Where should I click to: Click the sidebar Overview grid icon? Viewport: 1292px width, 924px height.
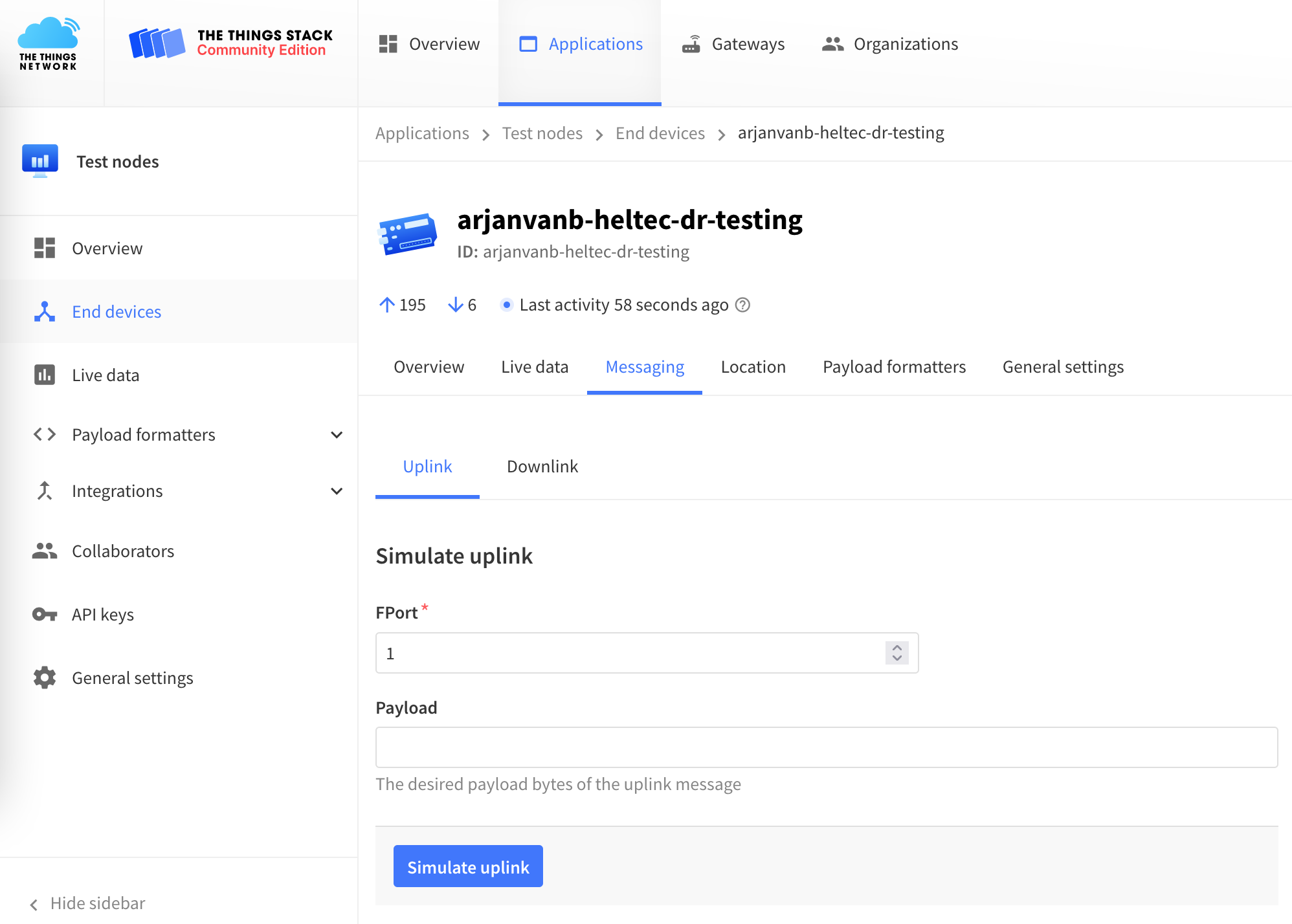click(44, 248)
